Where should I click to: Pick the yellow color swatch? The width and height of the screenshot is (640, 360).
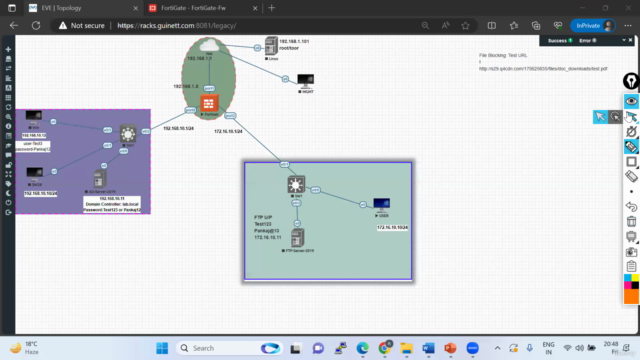(635, 278)
